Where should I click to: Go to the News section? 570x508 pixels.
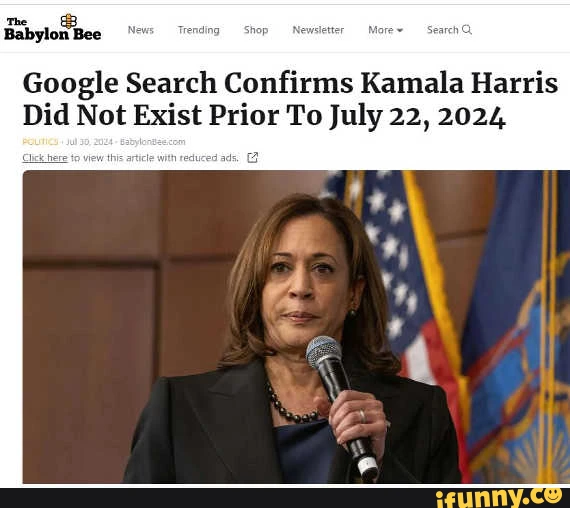click(x=141, y=30)
